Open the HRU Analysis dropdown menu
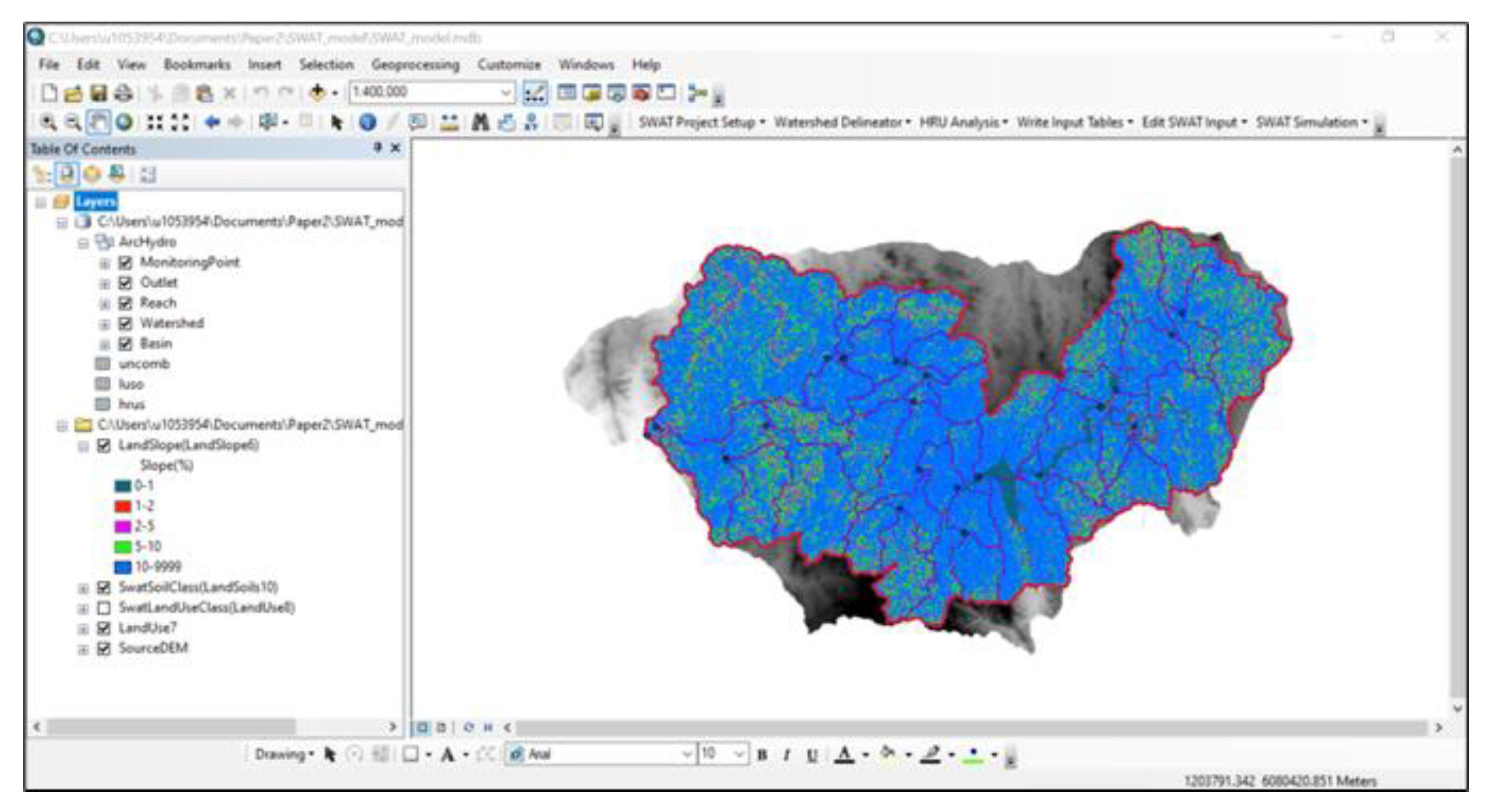This screenshot has height=812, width=1490. 963,122
